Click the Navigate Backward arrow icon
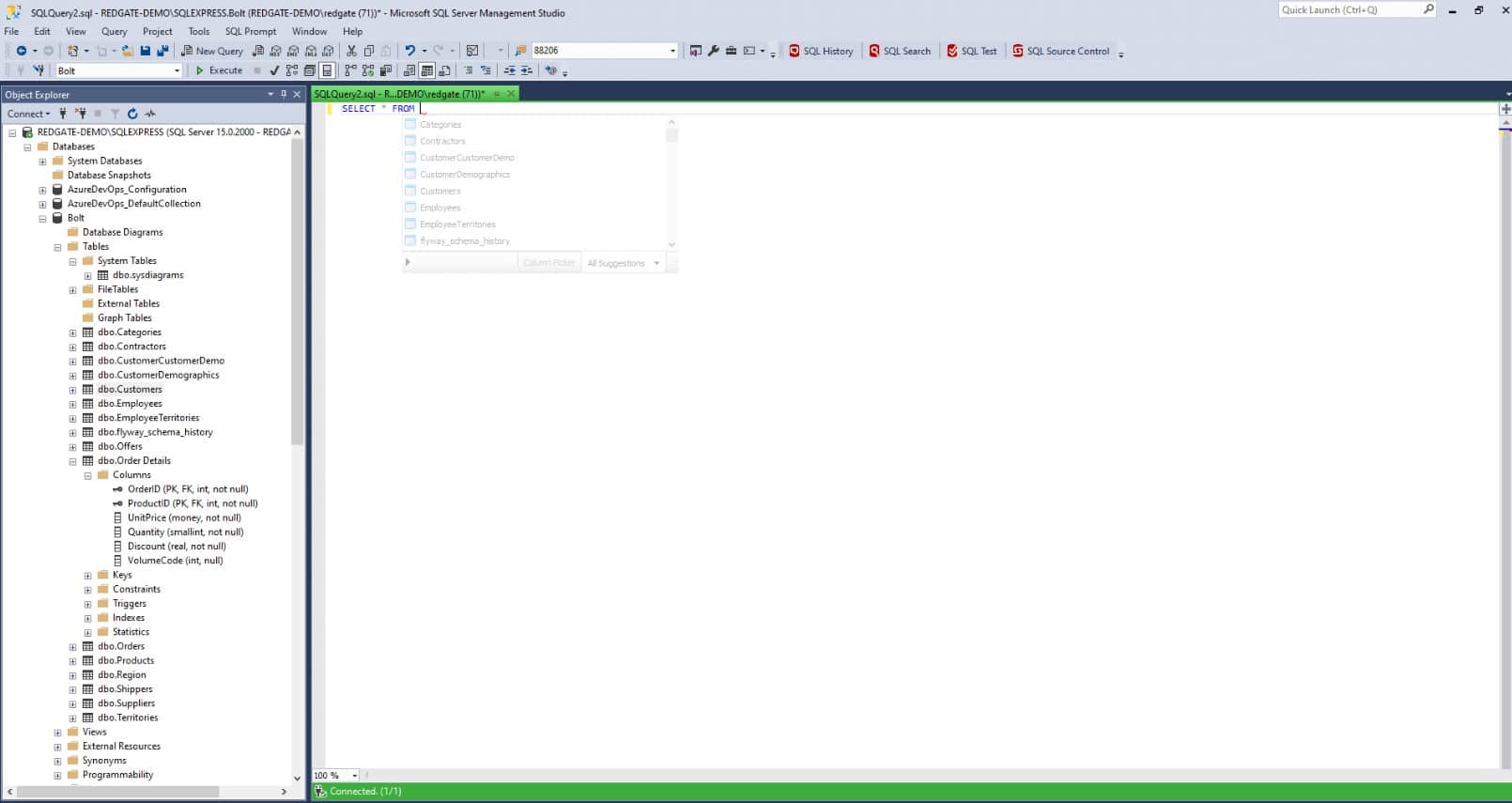This screenshot has height=803, width=1512. tap(22, 51)
